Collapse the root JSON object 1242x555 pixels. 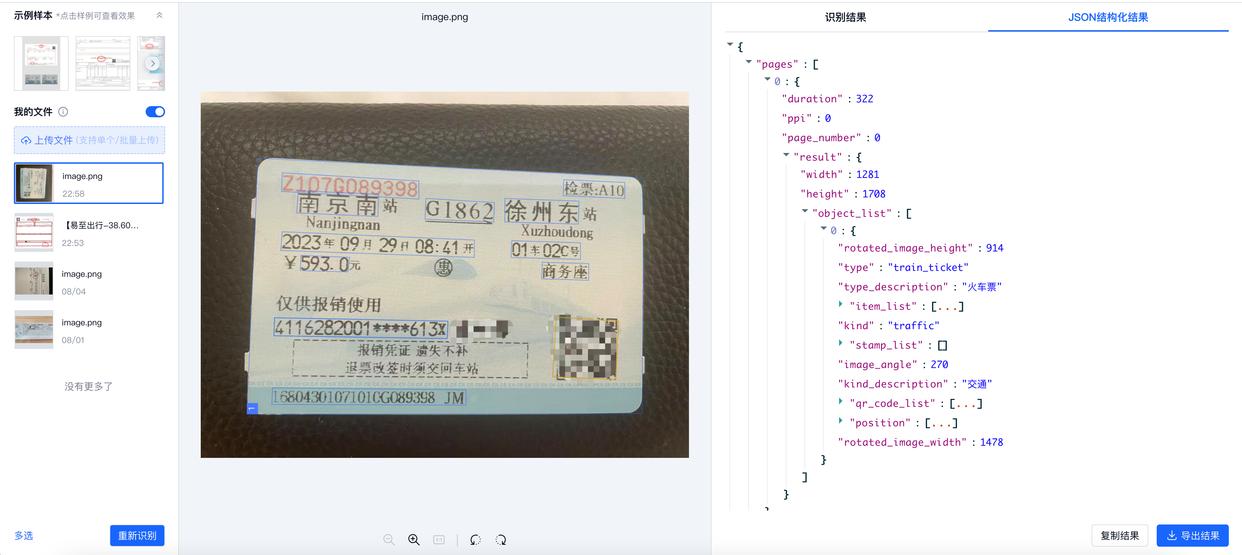point(730,45)
